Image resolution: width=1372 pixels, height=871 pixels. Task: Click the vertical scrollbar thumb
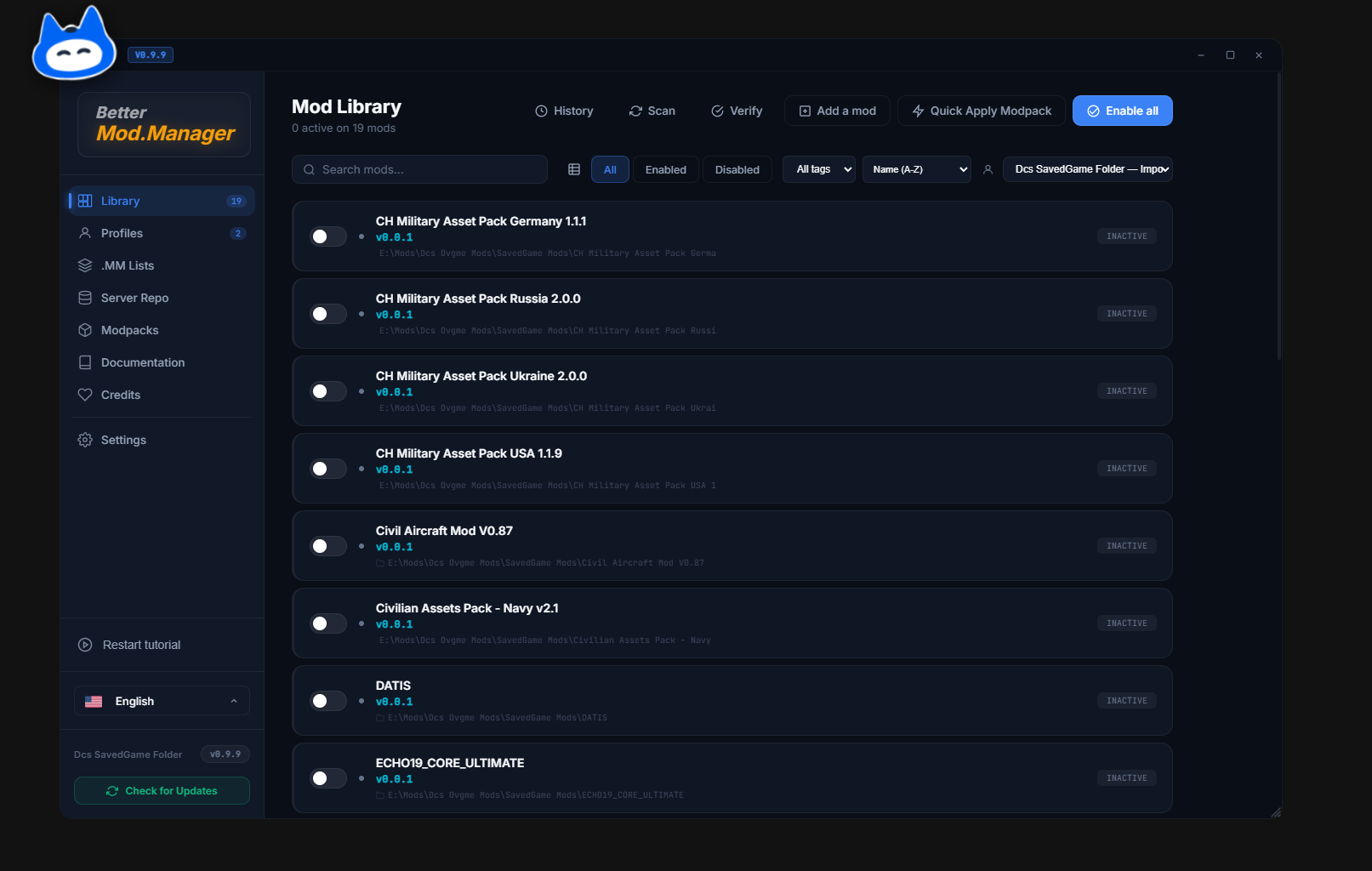1278,215
